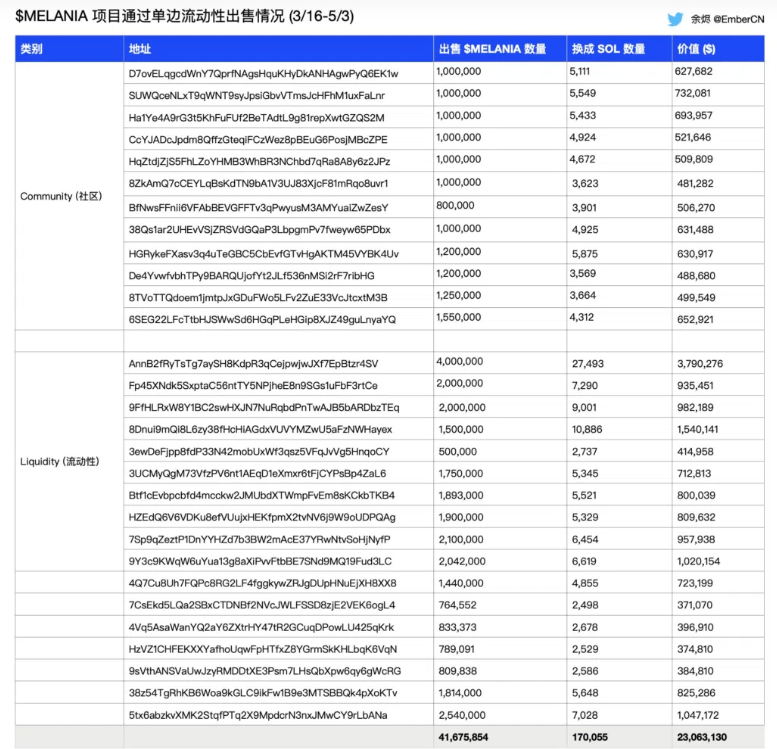This screenshot has height=749, width=777.
Task: Select address starting with 8Dnui9mQi8L6zy
Action: coord(260,429)
